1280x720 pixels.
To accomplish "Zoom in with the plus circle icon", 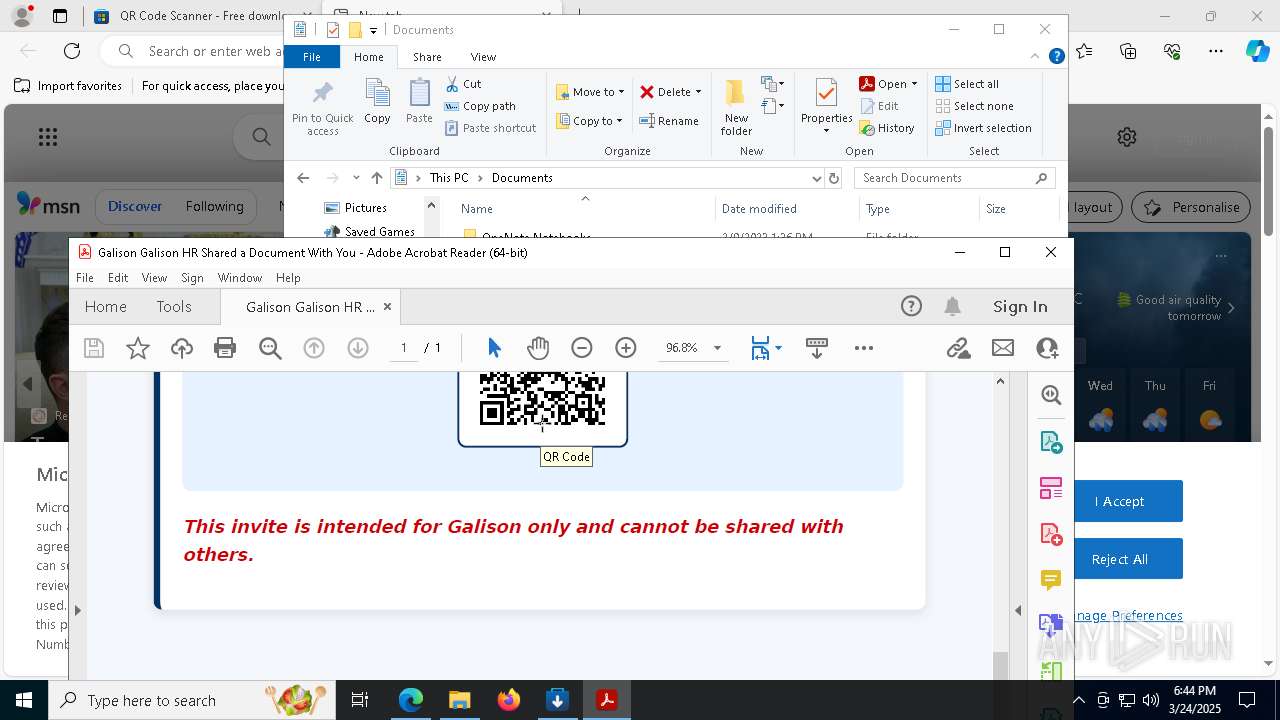I will pos(626,348).
